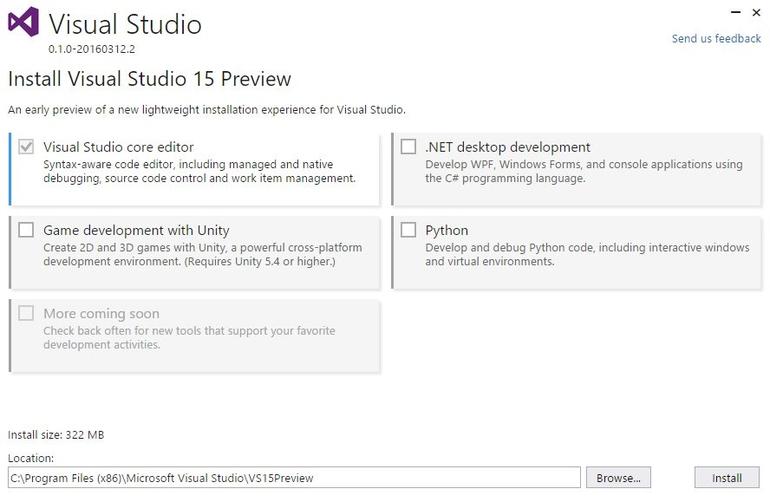Click the Install size 322 MB label
The image size is (770, 502).
56,435
